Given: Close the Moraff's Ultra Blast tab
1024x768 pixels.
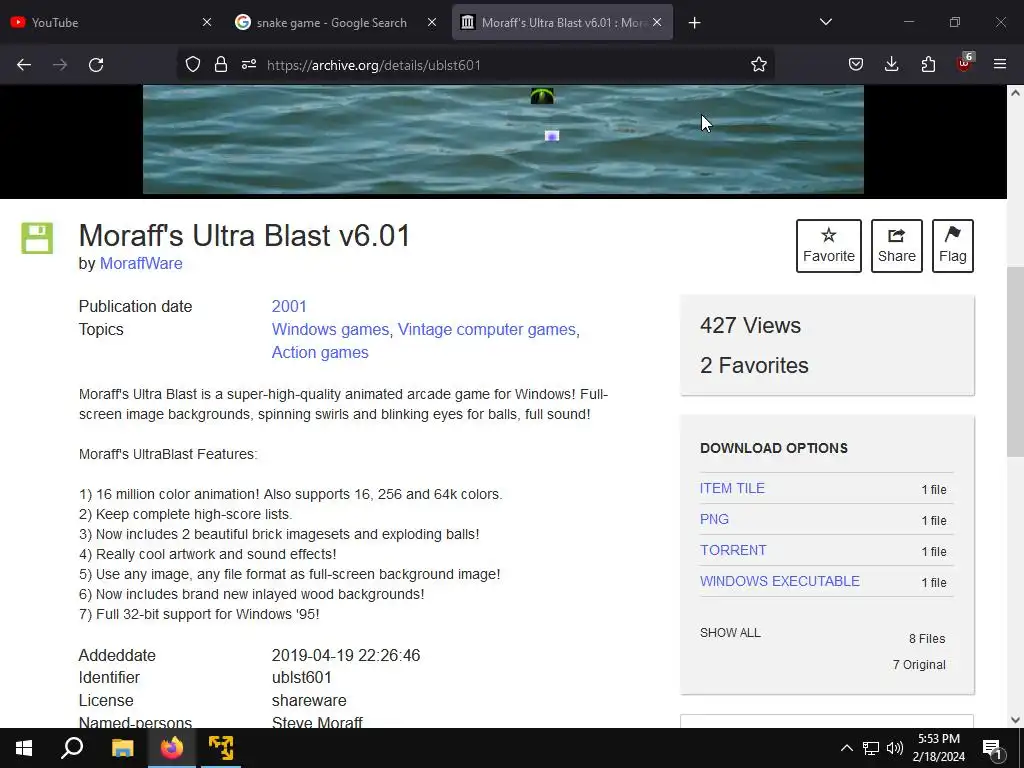Looking at the screenshot, I should pyautogui.click(x=657, y=23).
